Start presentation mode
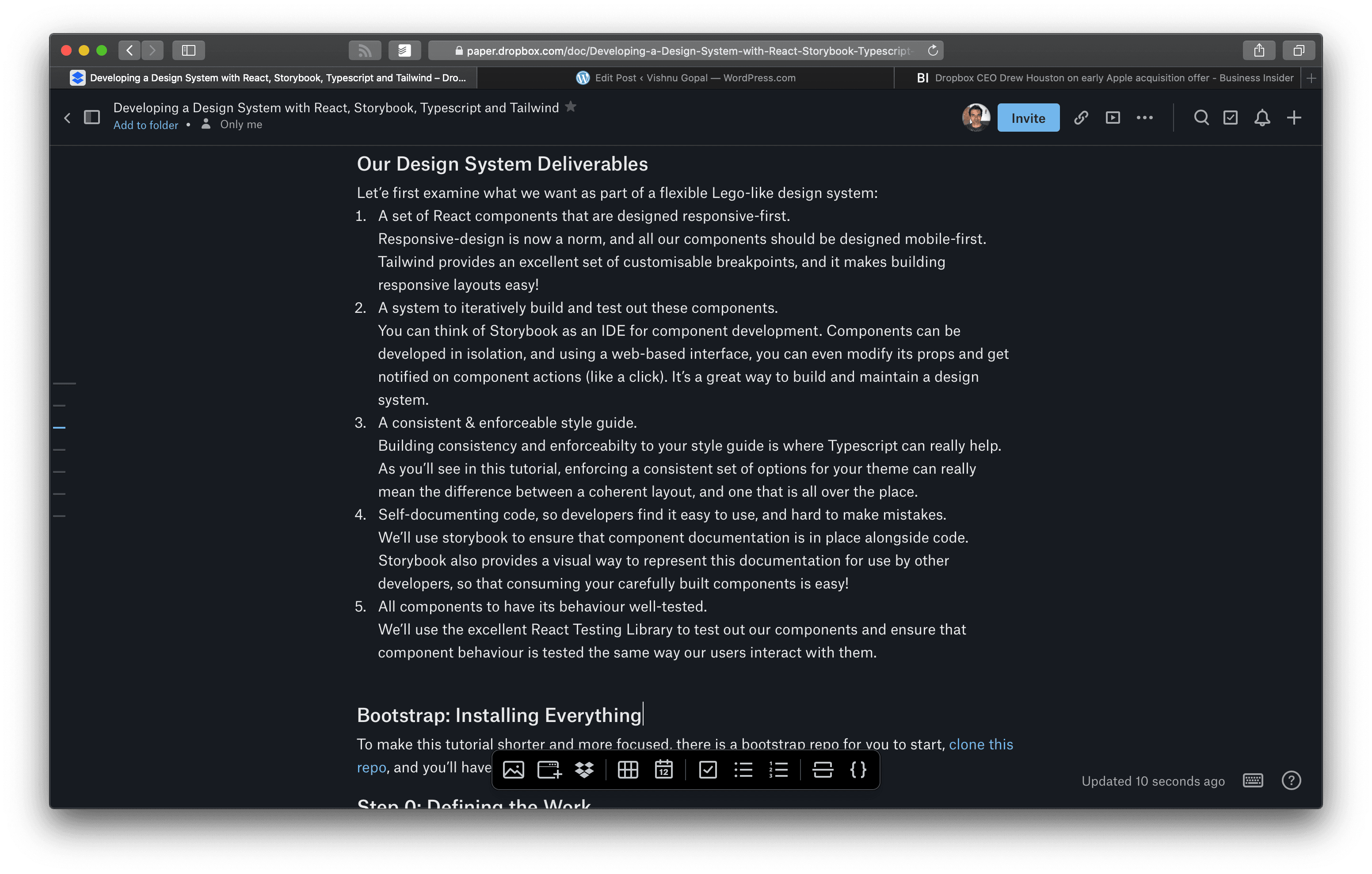The image size is (1372, 874). (1112, 118)
